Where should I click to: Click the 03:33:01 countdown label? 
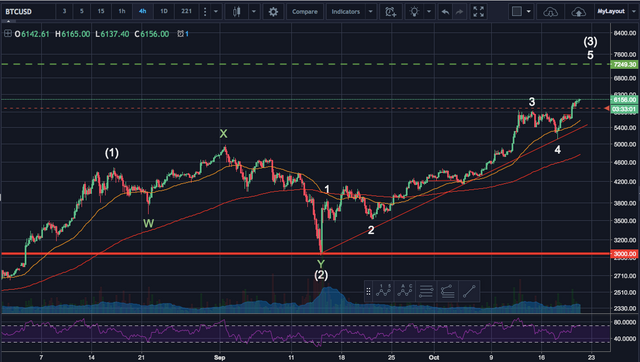(x=624, y=109)
